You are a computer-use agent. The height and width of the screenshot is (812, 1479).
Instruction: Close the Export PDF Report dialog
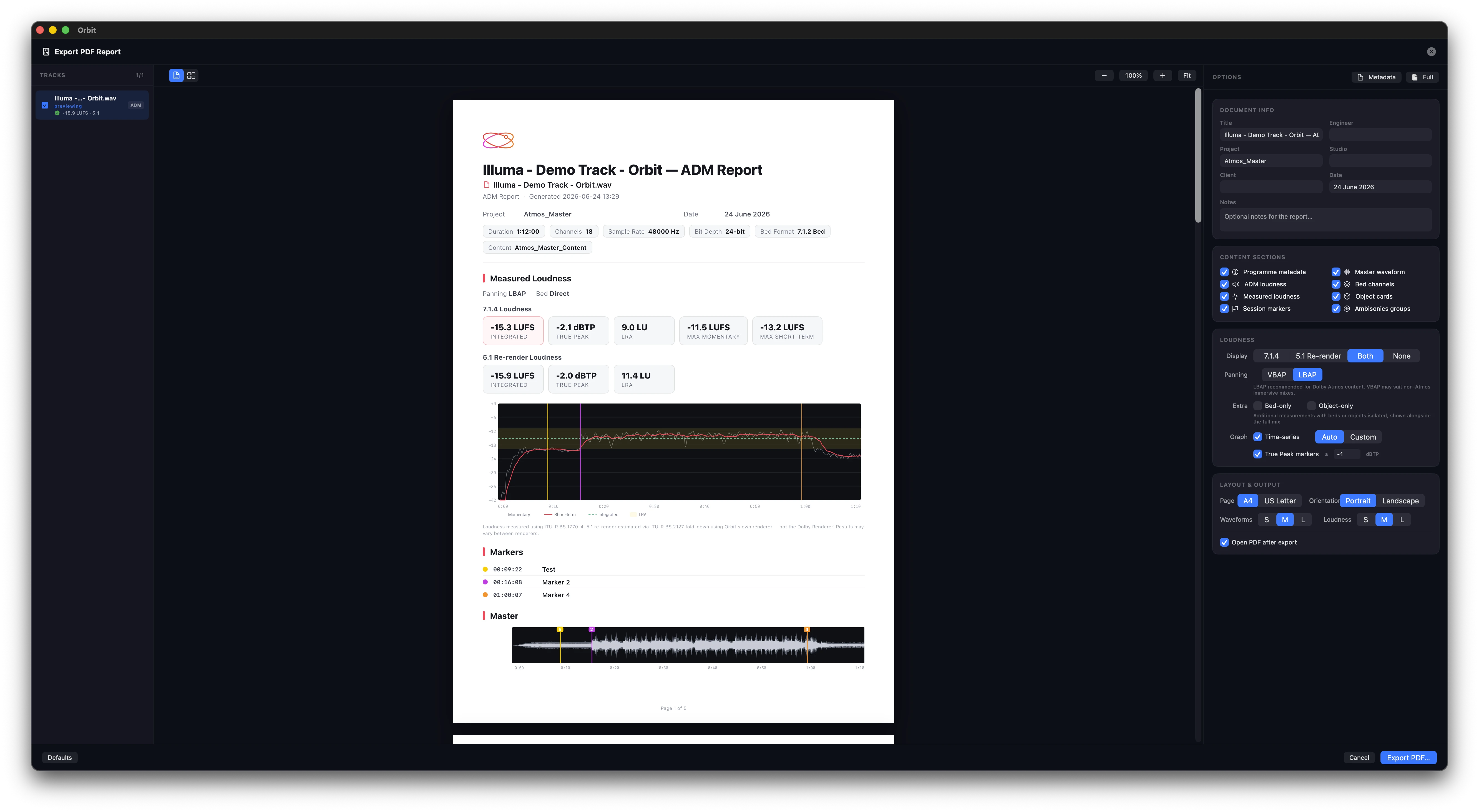pyautogui.click(x=1431, y=52)
